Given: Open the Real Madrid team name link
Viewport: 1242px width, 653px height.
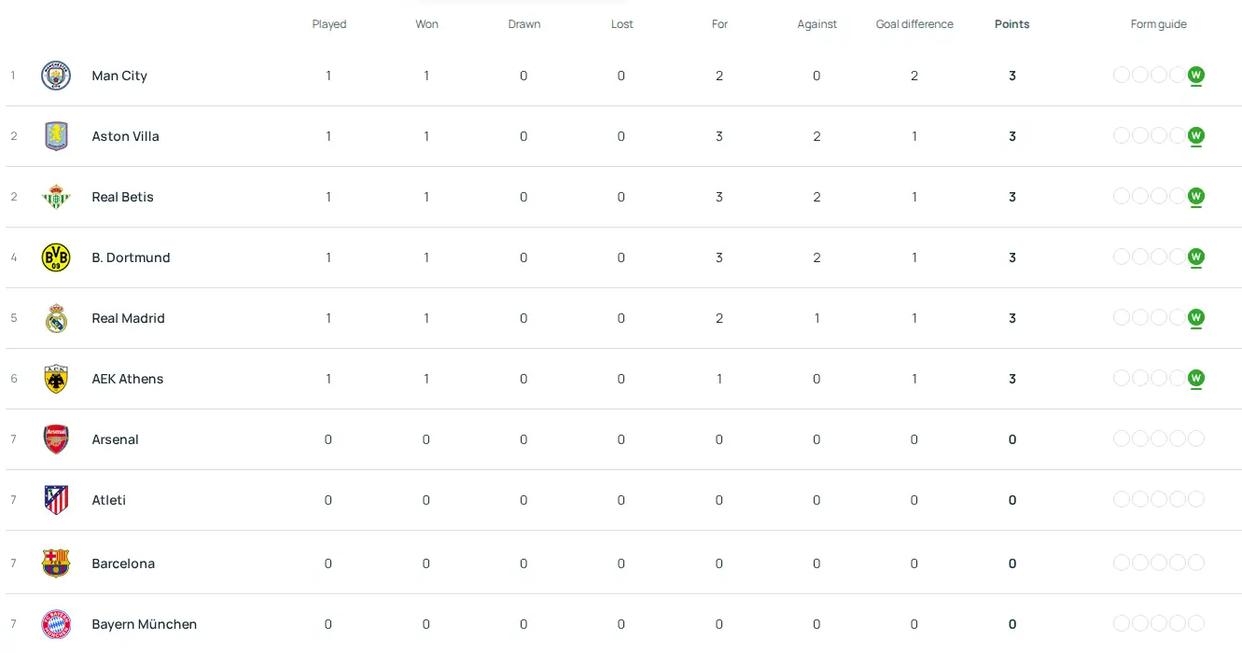Looking at the screenshot, I should [x=128, y=318].
